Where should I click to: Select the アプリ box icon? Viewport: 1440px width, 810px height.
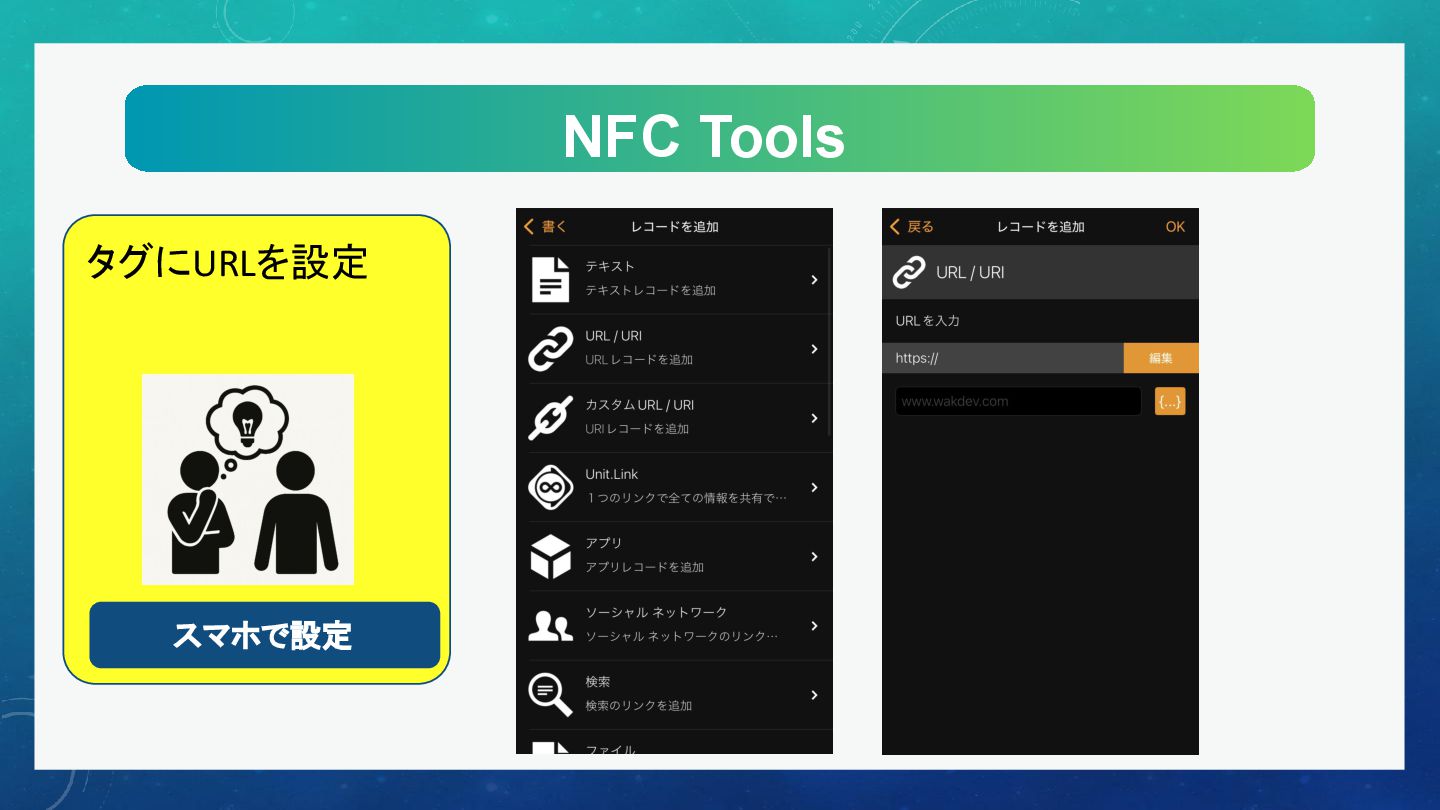pyautogui.click(x=550, y=556)
